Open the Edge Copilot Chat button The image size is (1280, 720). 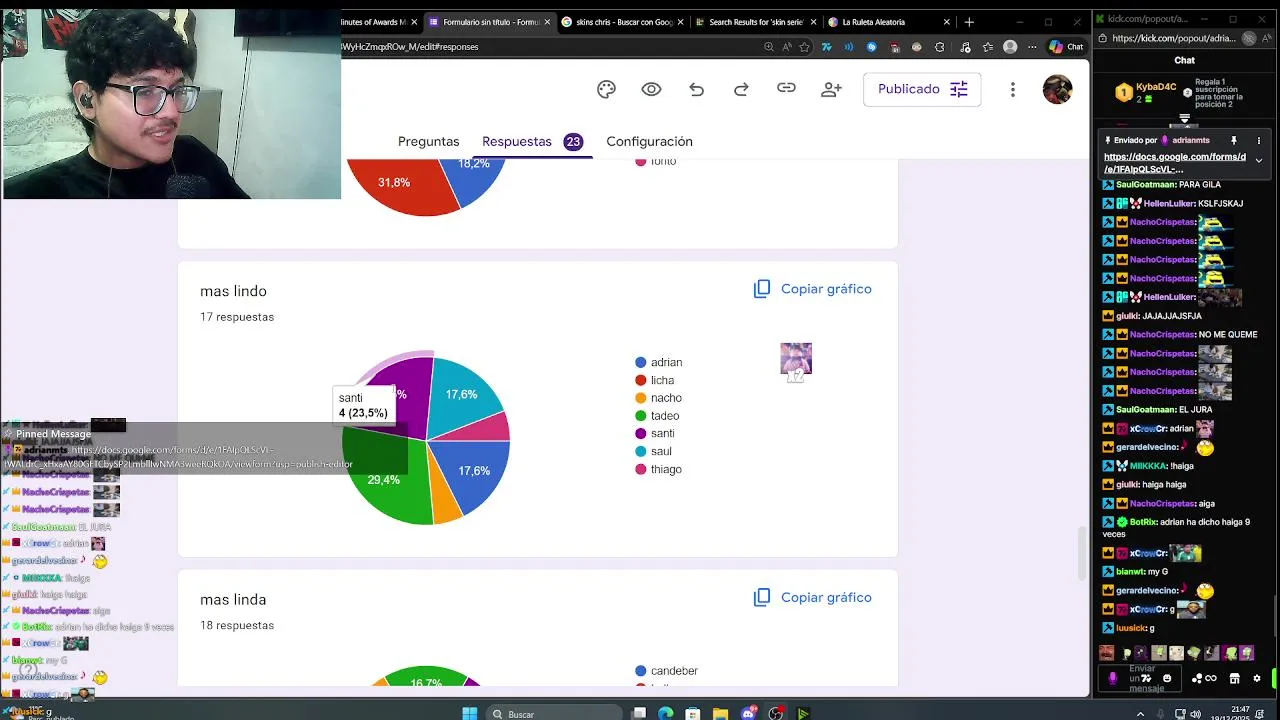click(1066, 47)
